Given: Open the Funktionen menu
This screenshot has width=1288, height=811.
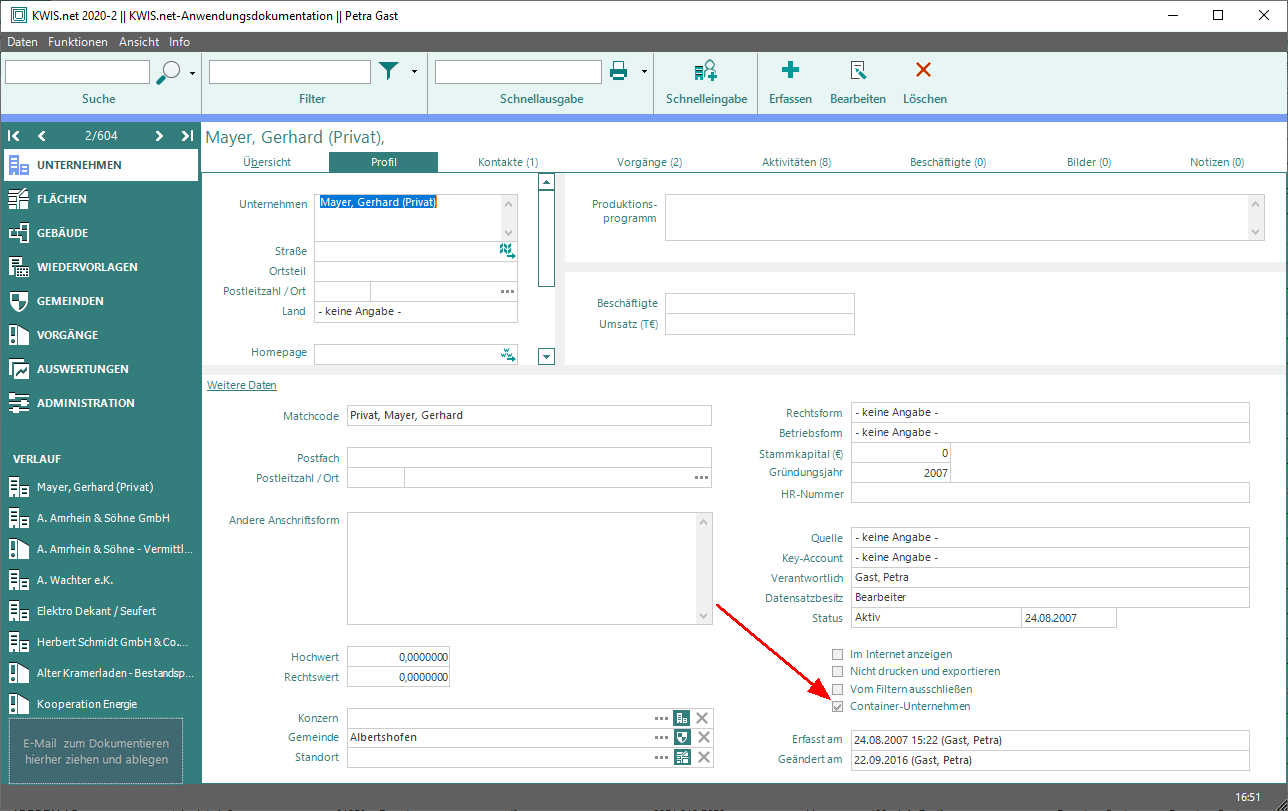Looking at the screenshot, I should (x=77, y=42).
